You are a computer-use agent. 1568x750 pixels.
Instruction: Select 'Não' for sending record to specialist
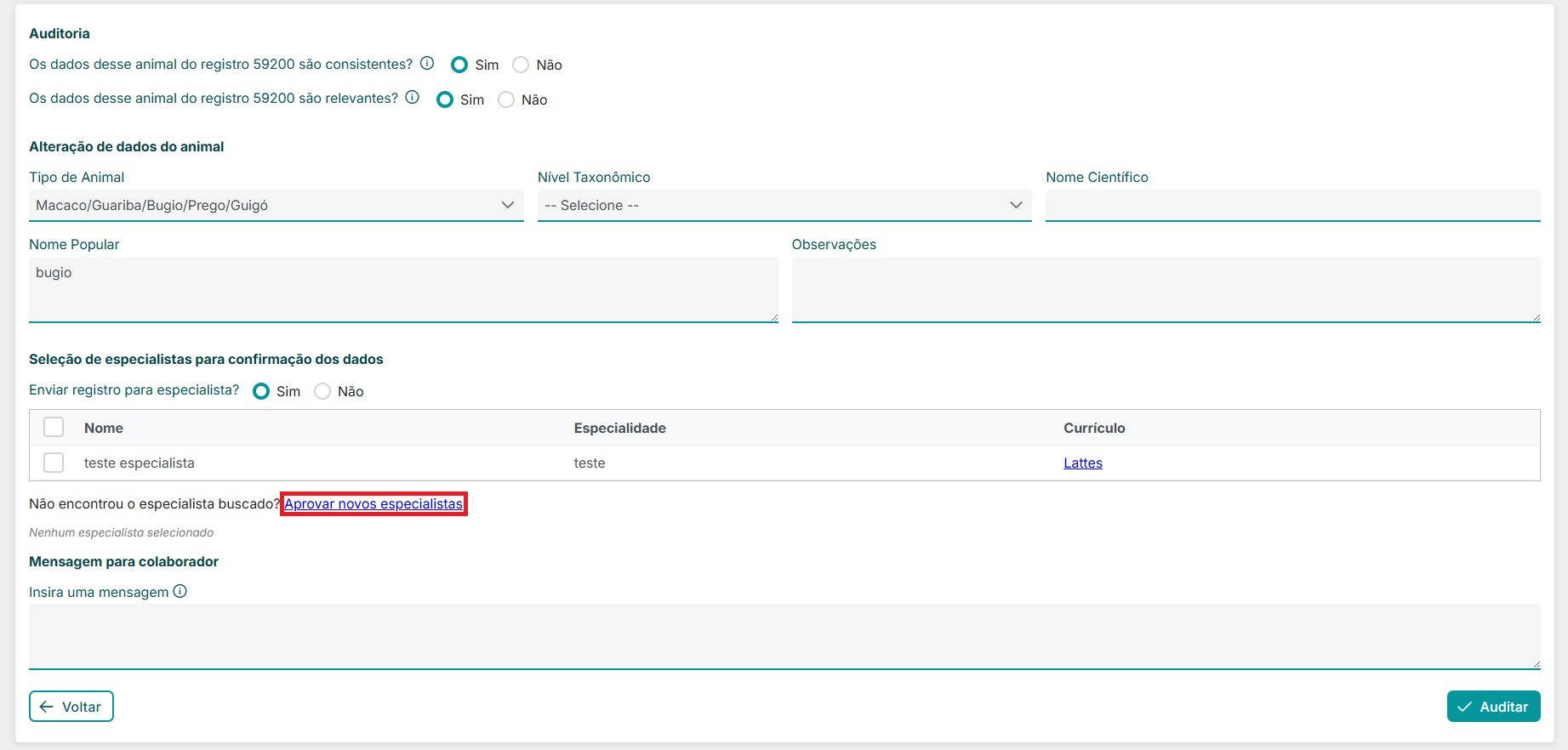322,391
